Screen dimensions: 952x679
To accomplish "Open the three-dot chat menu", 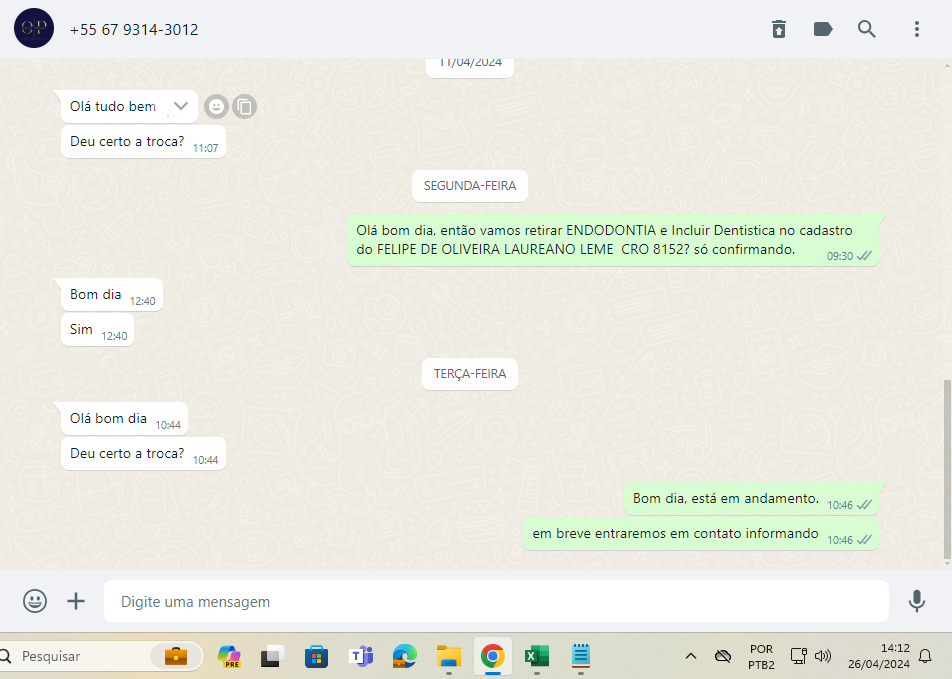I will [917, 29].
